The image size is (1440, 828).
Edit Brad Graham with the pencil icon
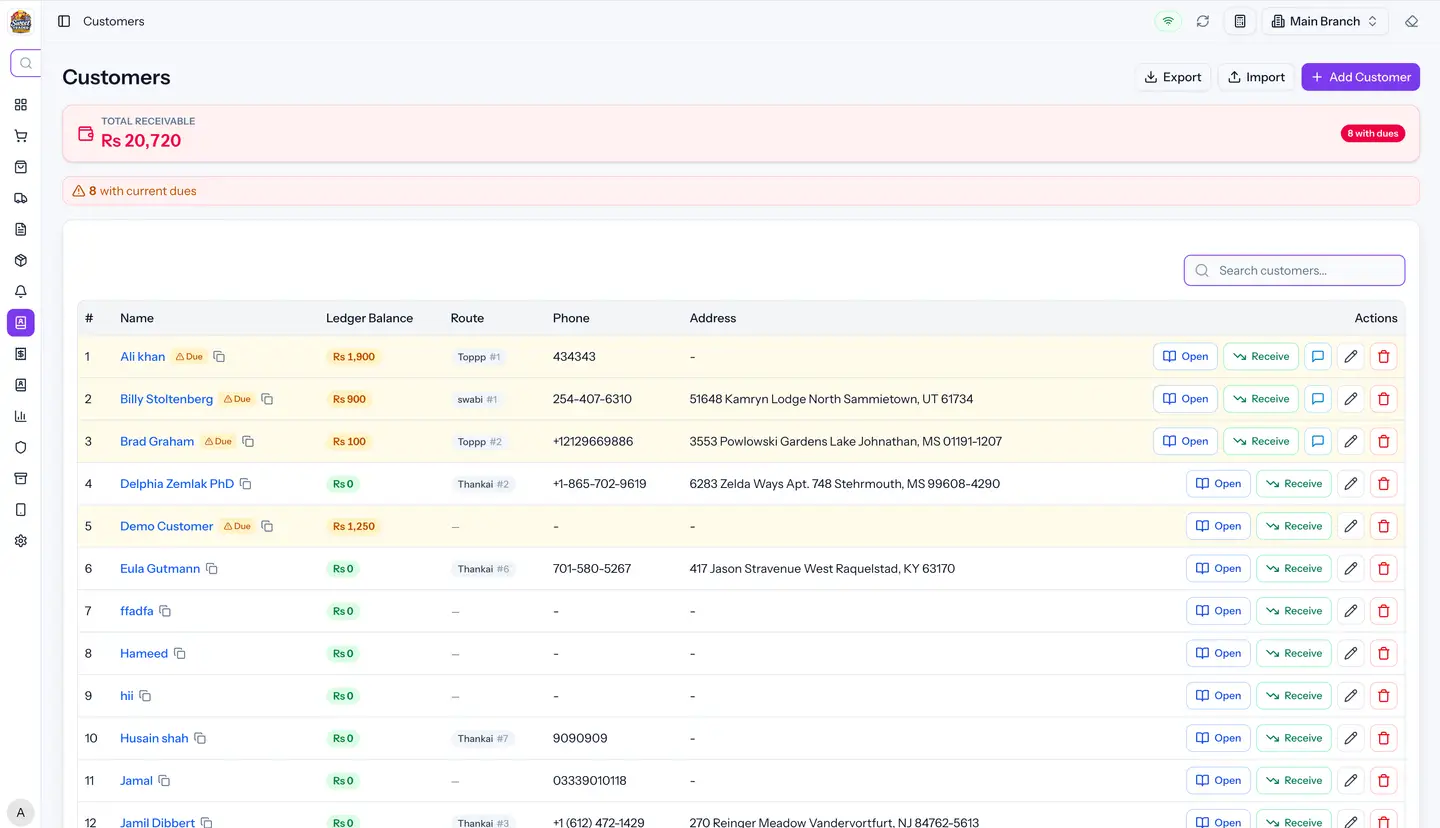pos(1351,441)
